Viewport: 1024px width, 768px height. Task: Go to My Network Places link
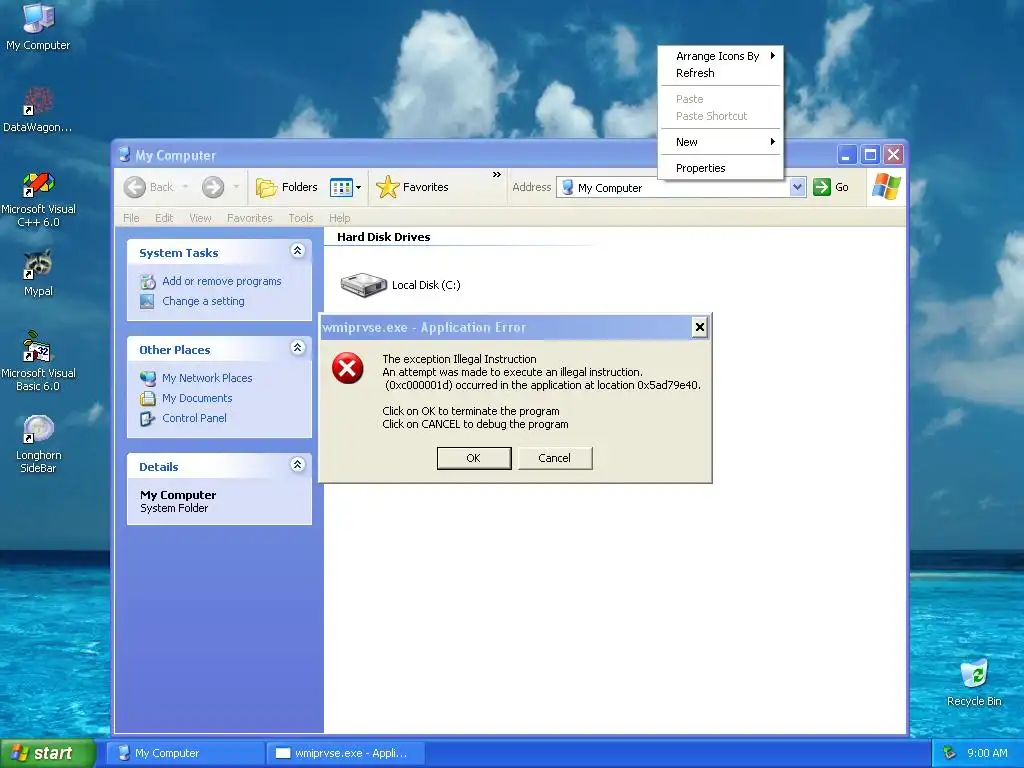(207, 378)
